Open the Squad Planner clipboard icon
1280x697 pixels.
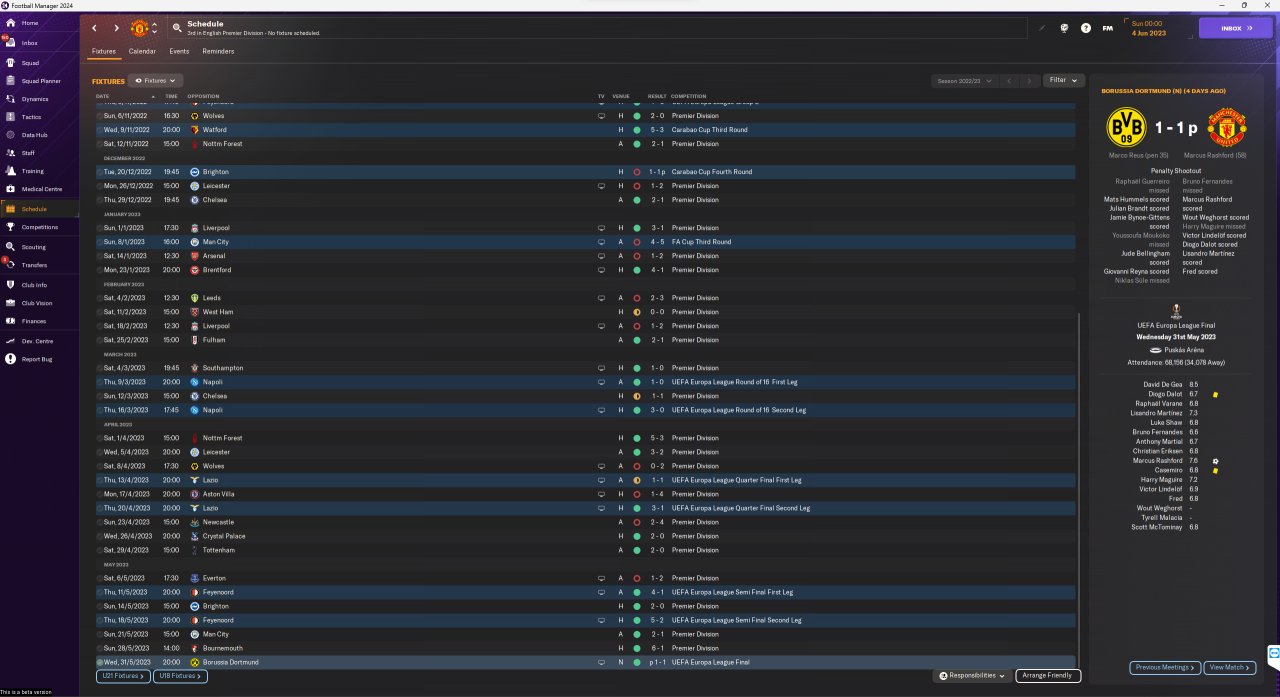(x=10, y=81)
